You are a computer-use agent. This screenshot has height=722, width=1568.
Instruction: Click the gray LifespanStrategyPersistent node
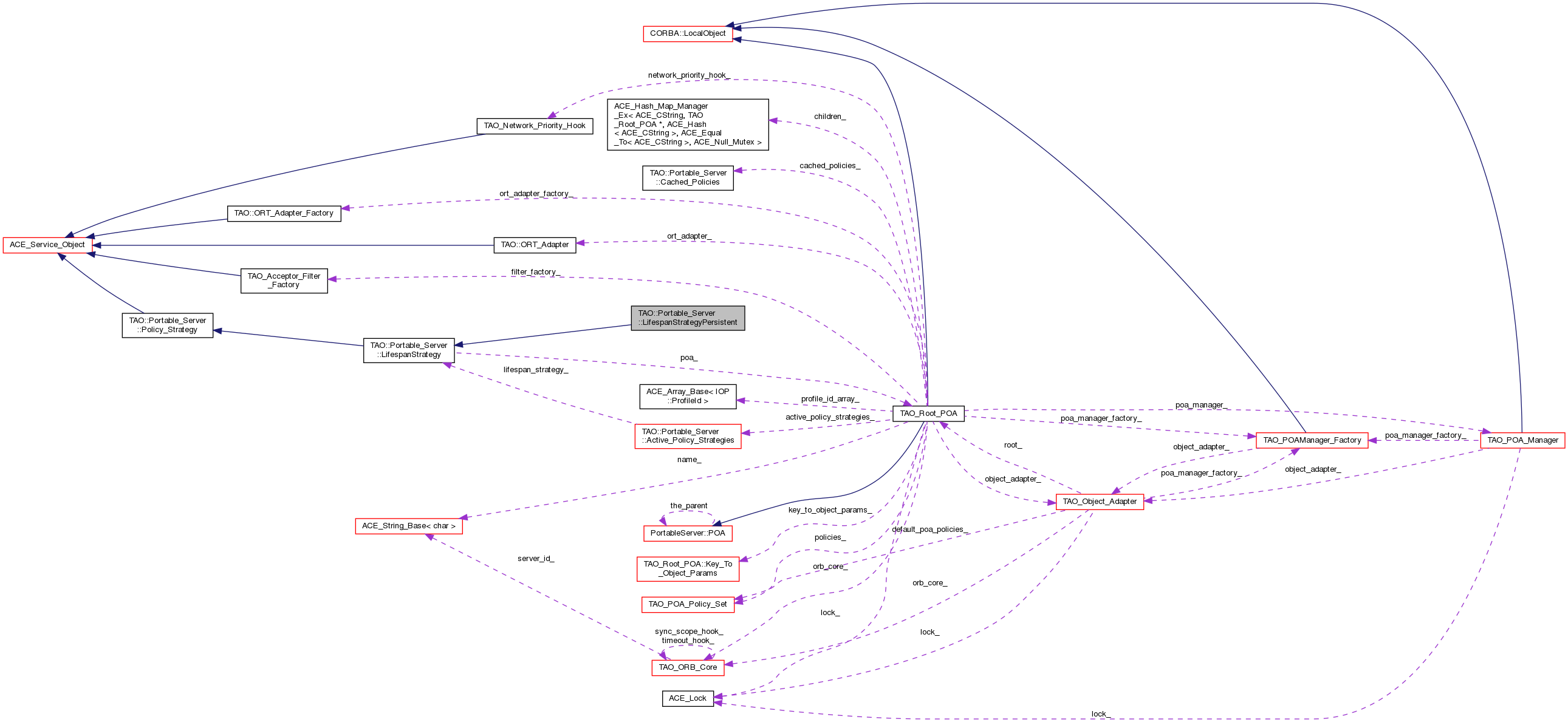(687, 318)
